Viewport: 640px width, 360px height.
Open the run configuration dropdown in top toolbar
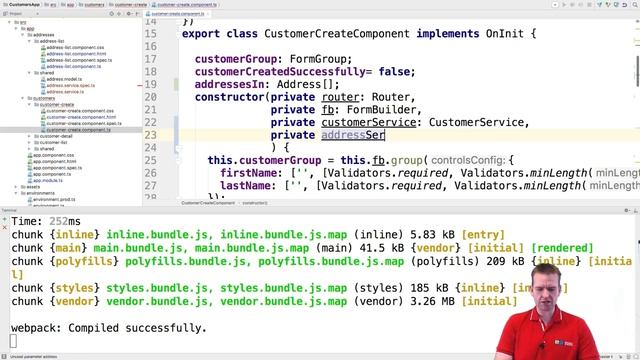point(556,5)
